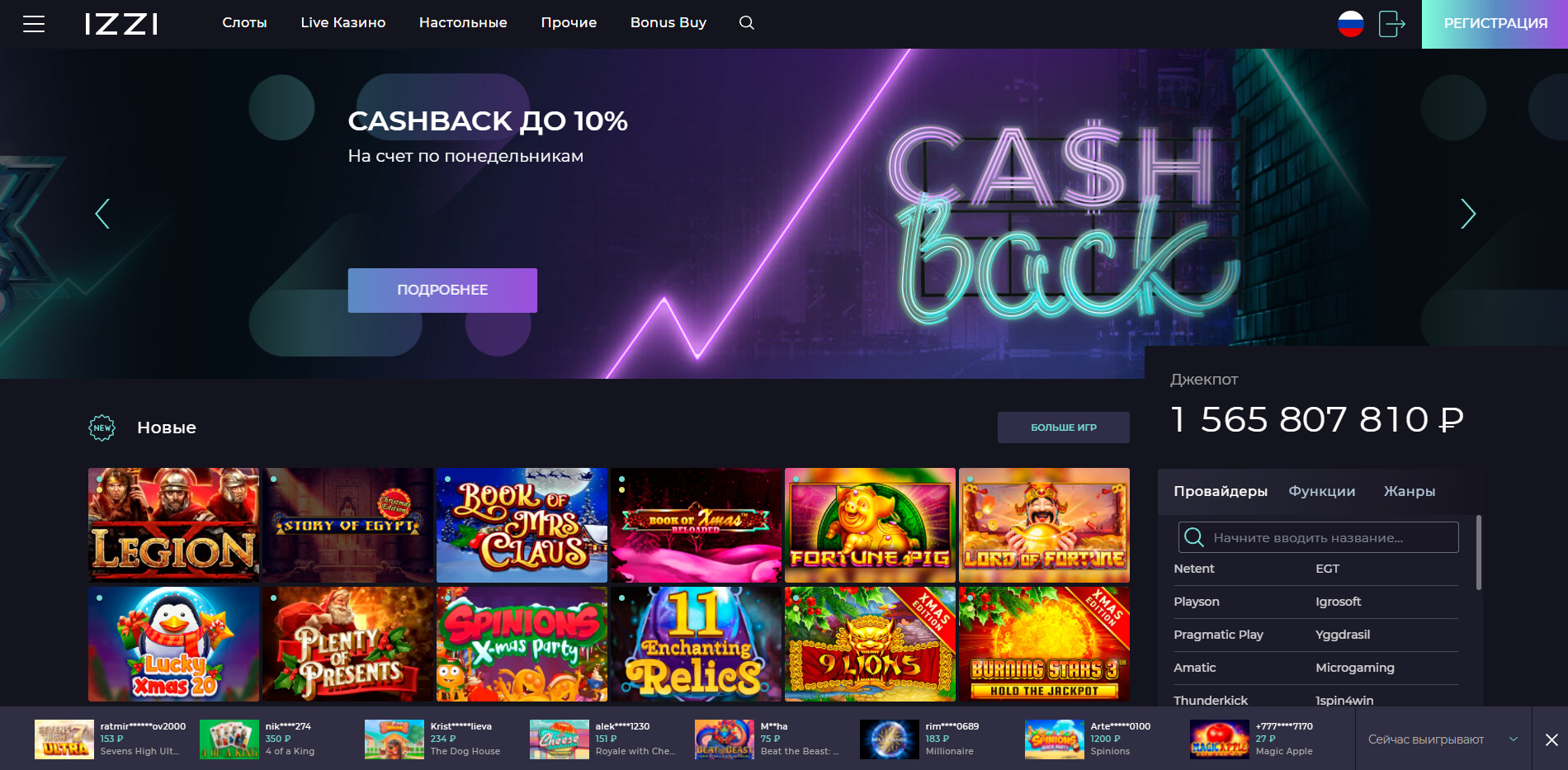Viewport: 1568px width, 770px height.
Task: Open the hamburger menu
Action: click(x=34, y=24)
